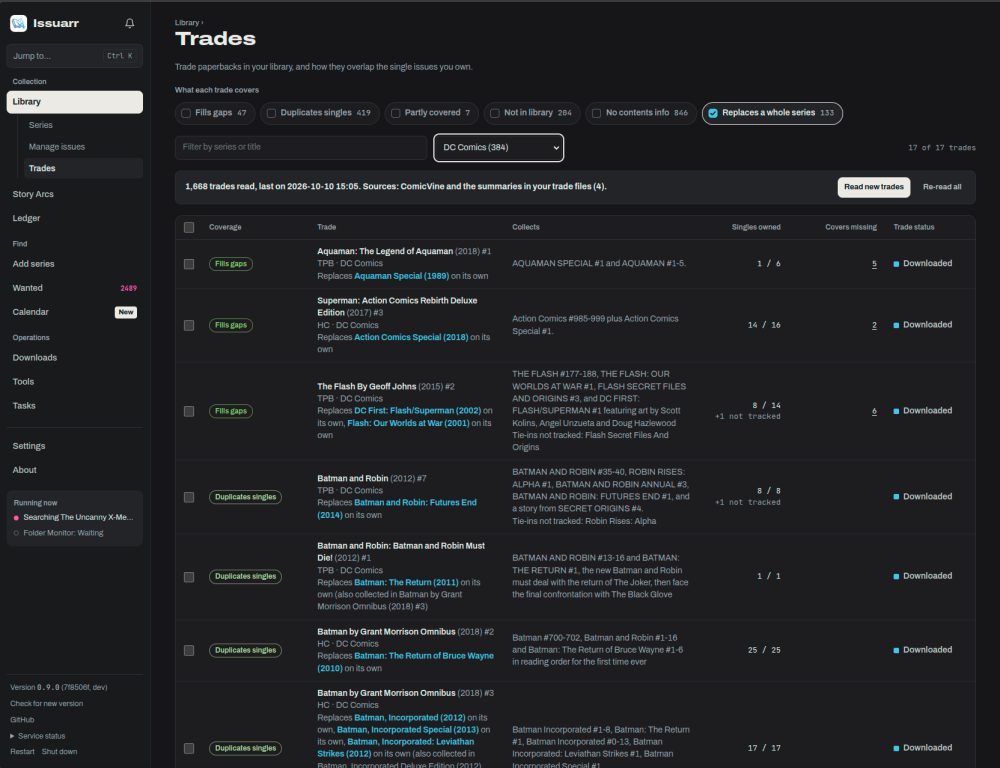Open notifications bell

[x=129, y=24]
